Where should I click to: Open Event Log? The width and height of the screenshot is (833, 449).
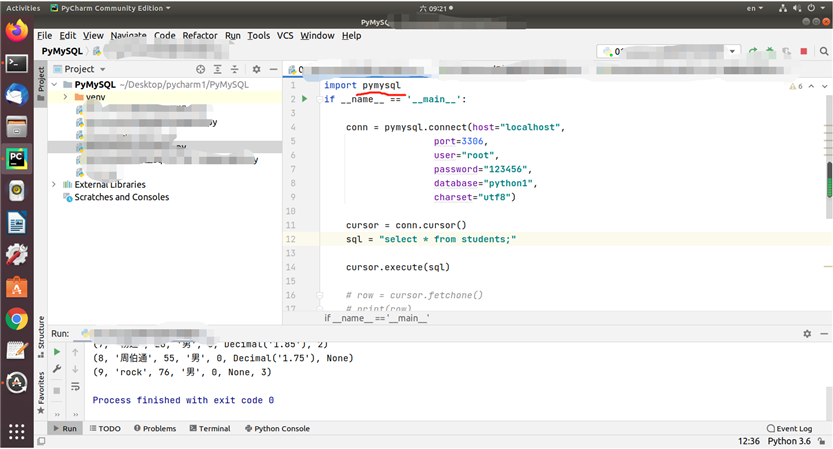[x=789, y=428]
